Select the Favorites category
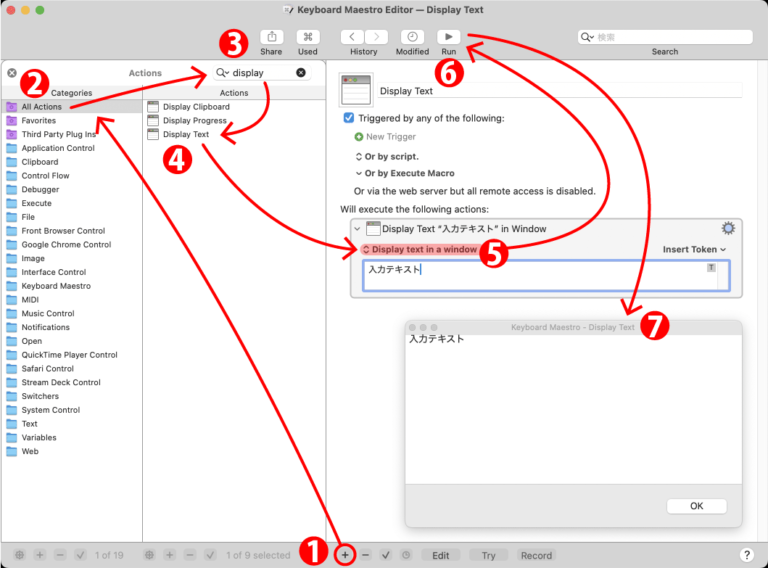 point(38,120)
